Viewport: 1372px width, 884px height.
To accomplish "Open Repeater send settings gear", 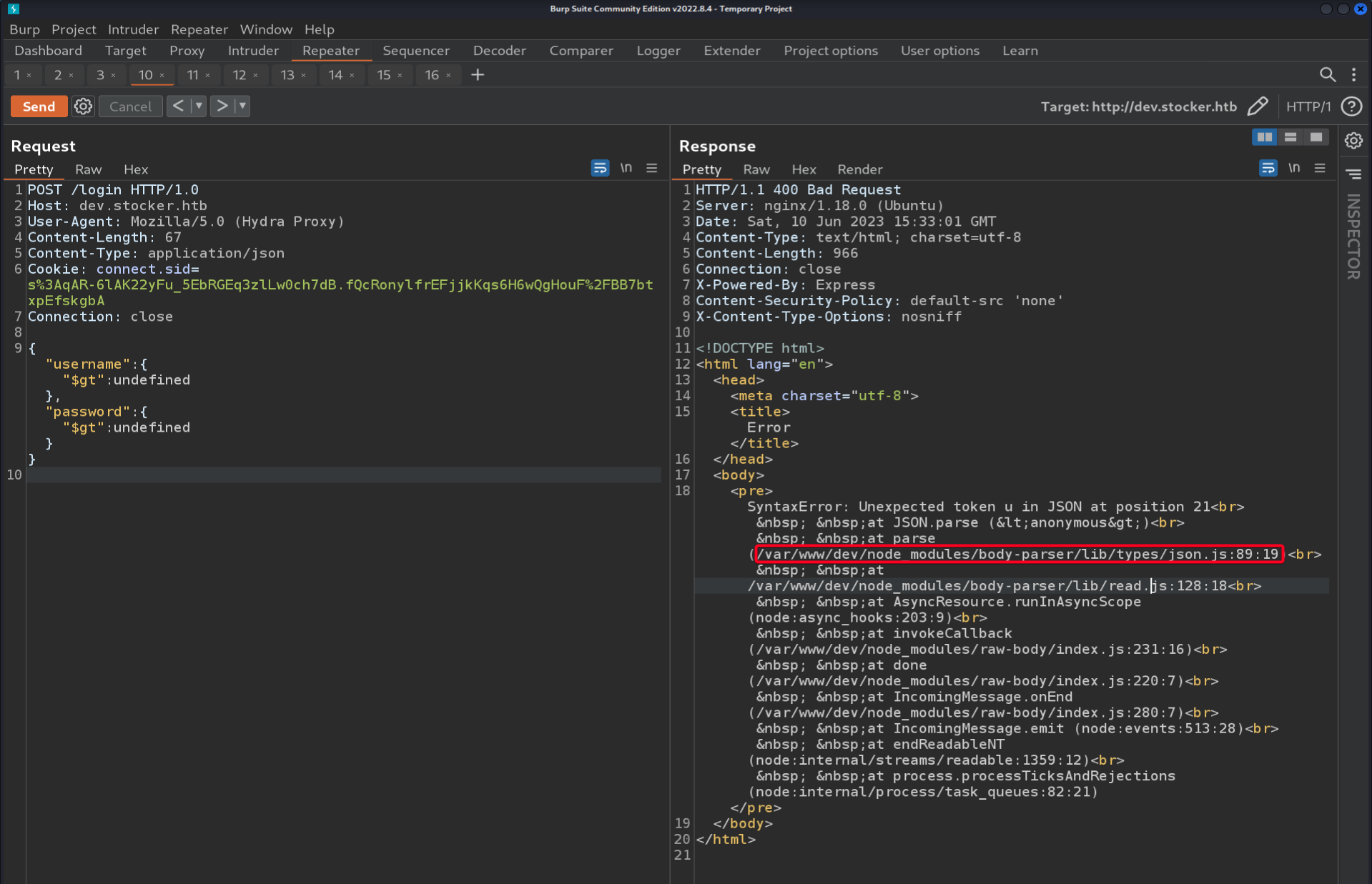I will (83, 106).
